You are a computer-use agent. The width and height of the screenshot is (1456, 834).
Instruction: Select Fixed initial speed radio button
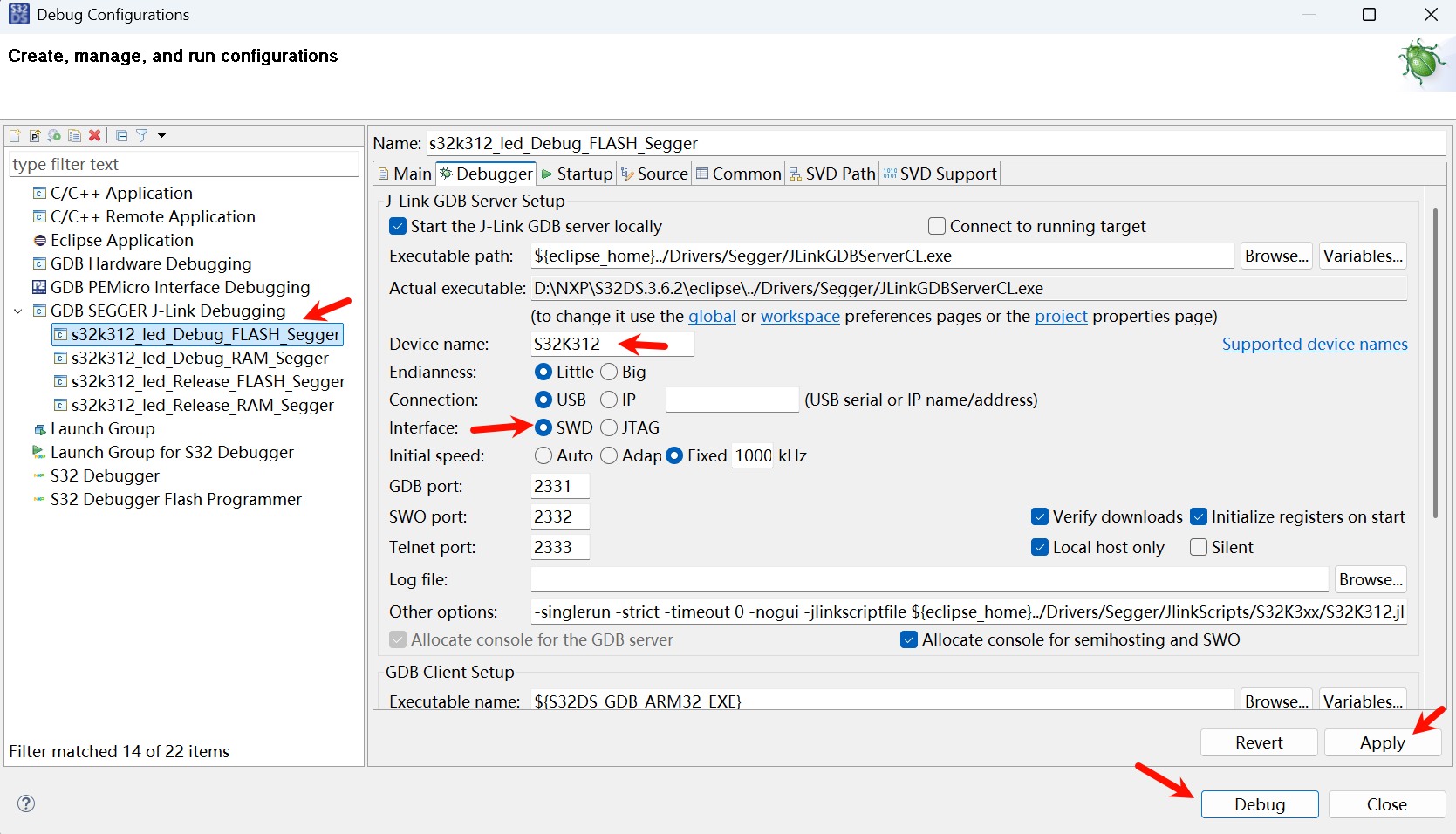point(674,455)
